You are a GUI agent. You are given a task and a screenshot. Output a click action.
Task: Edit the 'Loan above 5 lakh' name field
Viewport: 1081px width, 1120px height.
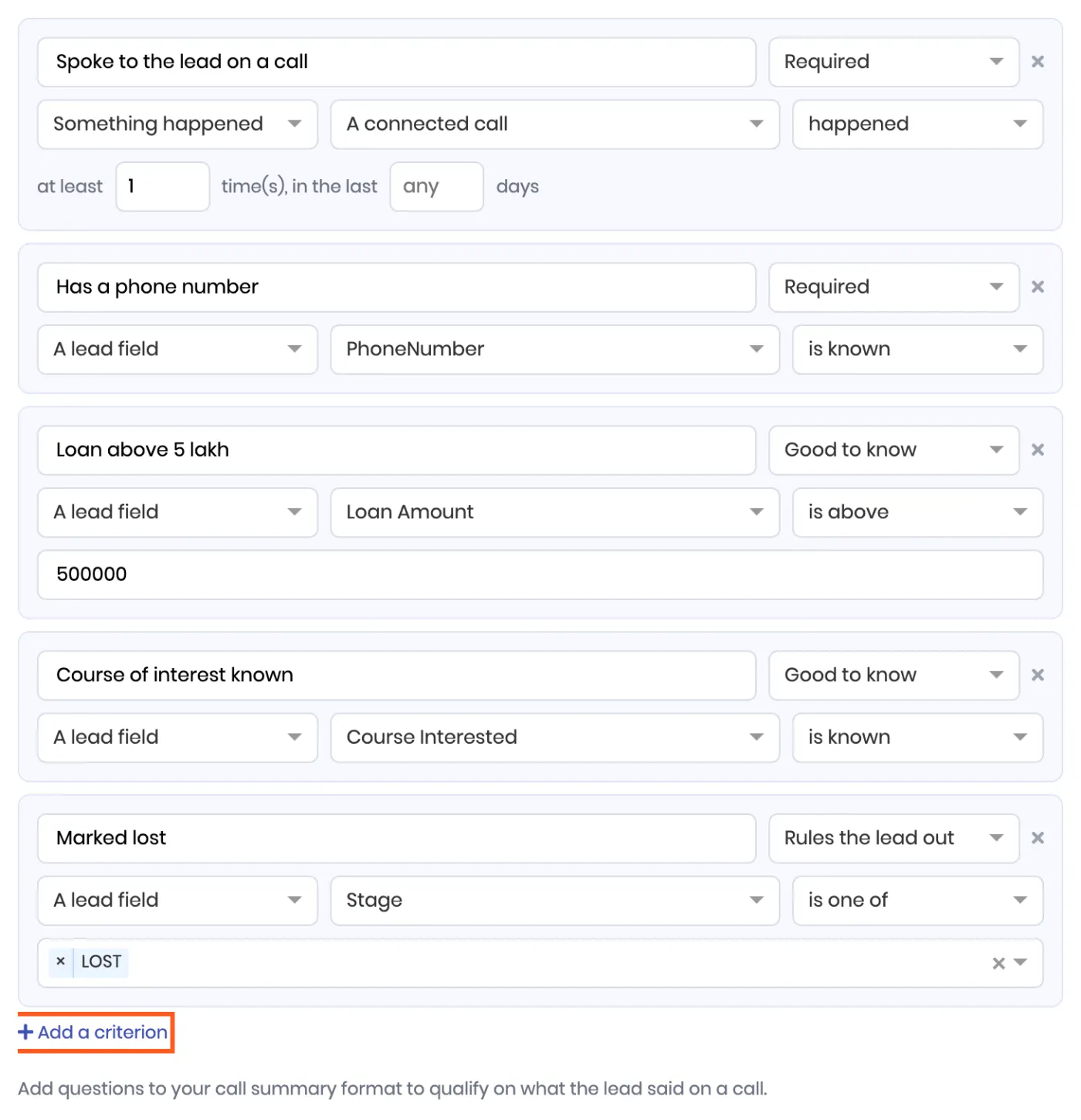click(x=396, y=450)
